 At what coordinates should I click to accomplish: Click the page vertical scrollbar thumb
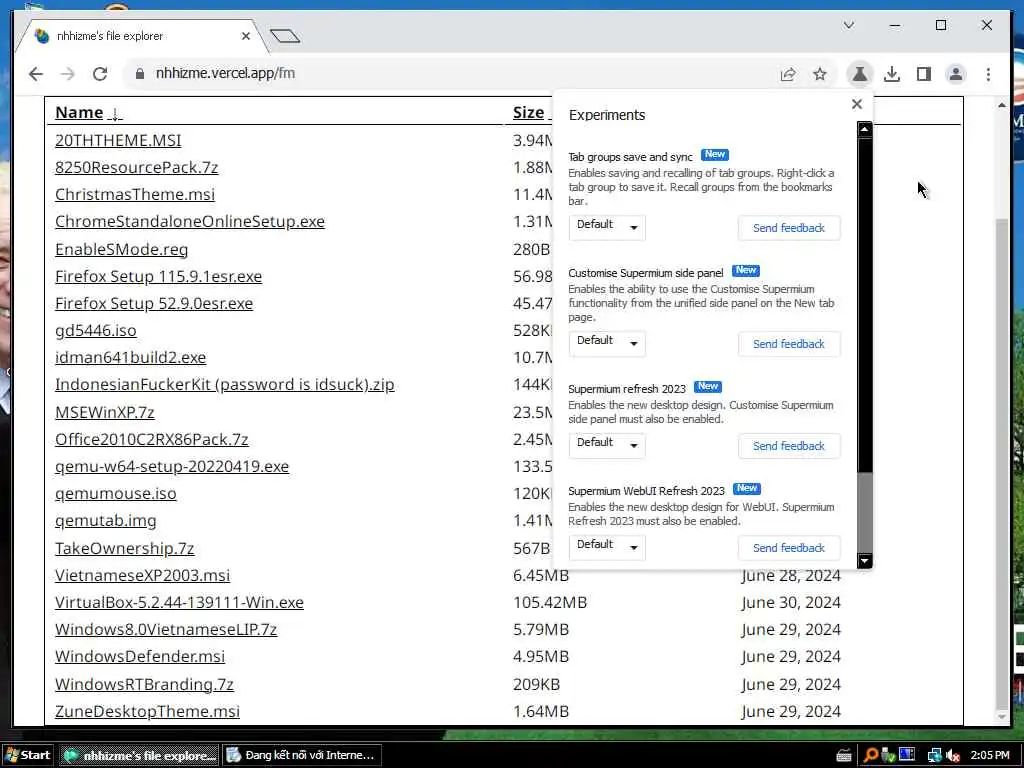1002,463
